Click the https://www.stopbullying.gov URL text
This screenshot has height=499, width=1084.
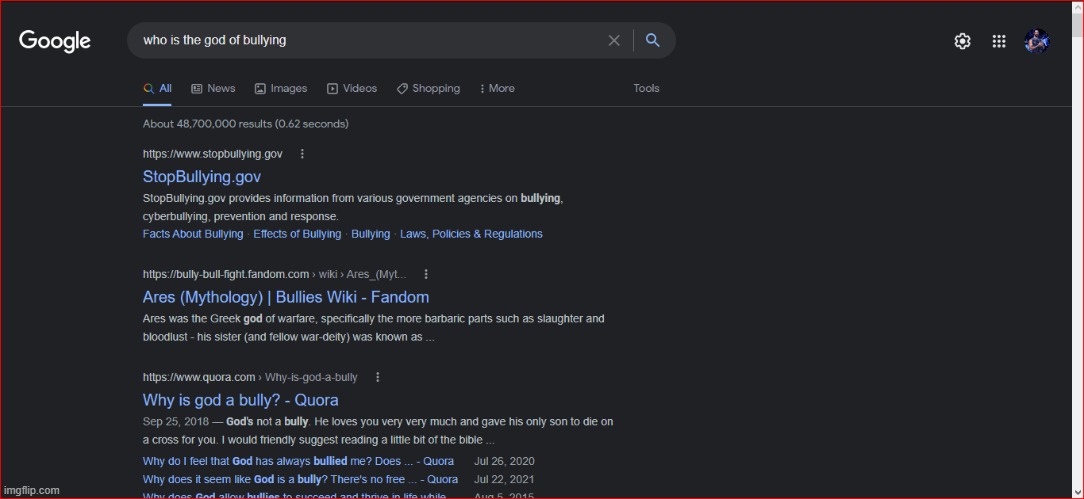point(213,153)
